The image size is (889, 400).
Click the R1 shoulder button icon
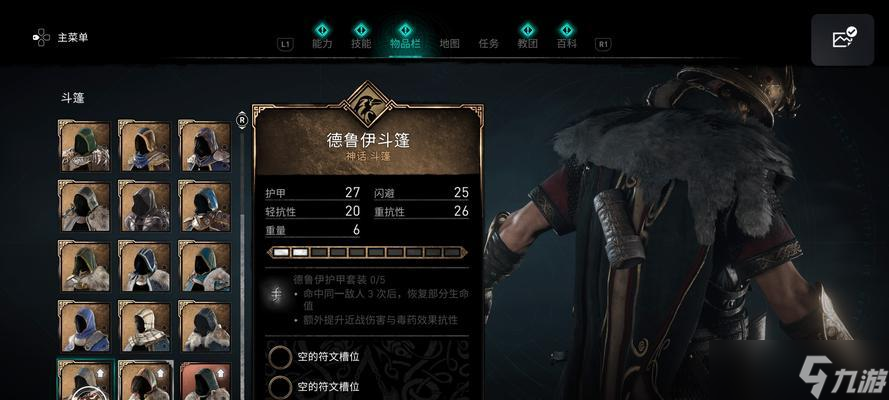[x=603, y=44]
